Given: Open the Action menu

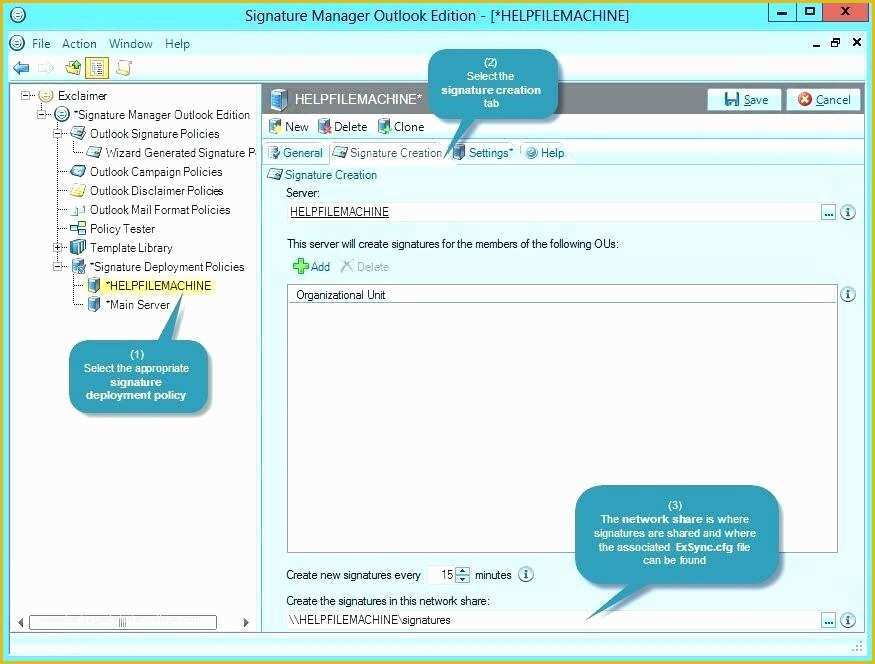Looking at the screenshot, I should coord(79,44).
